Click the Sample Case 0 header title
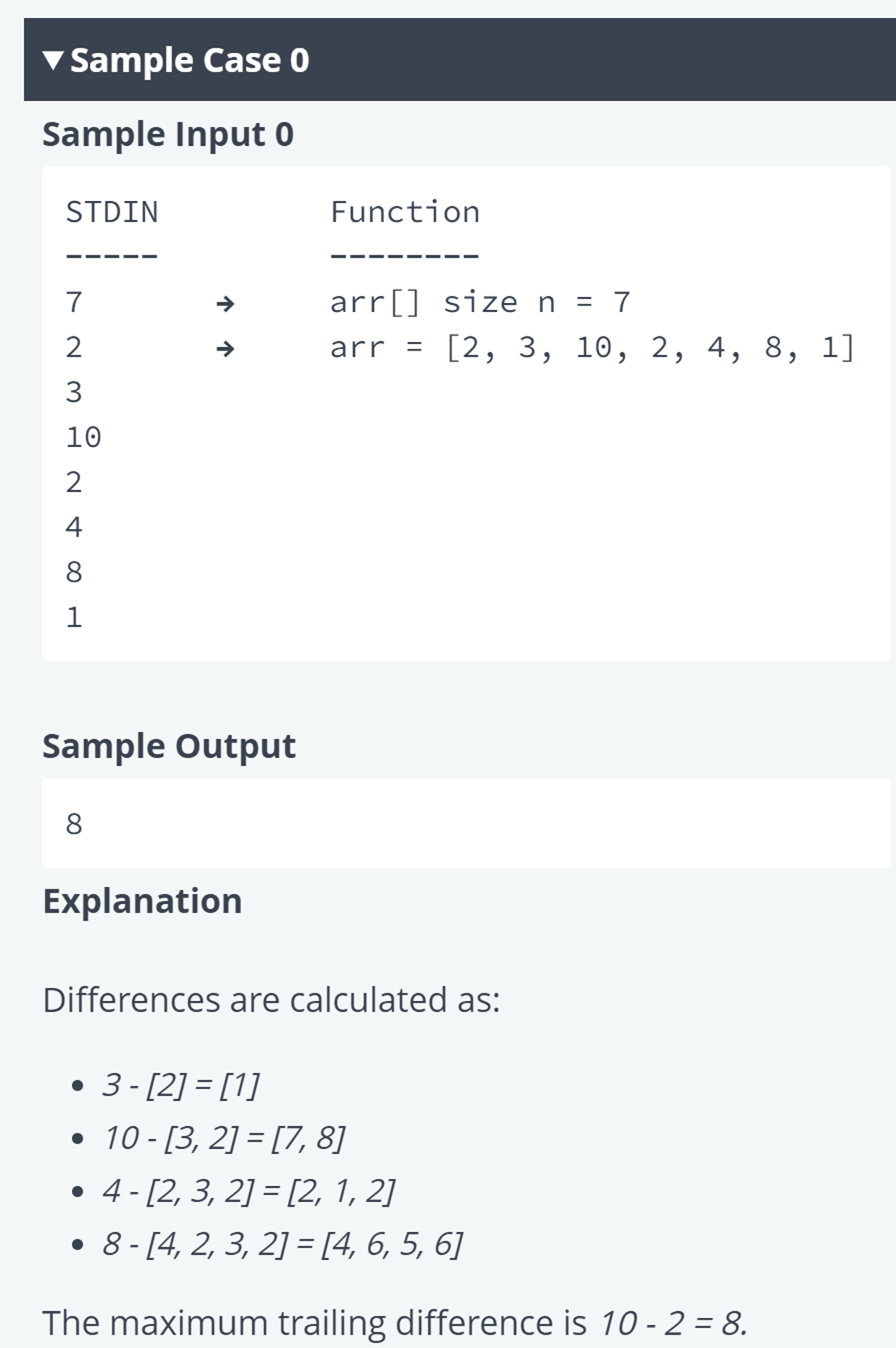 [190, 60]
